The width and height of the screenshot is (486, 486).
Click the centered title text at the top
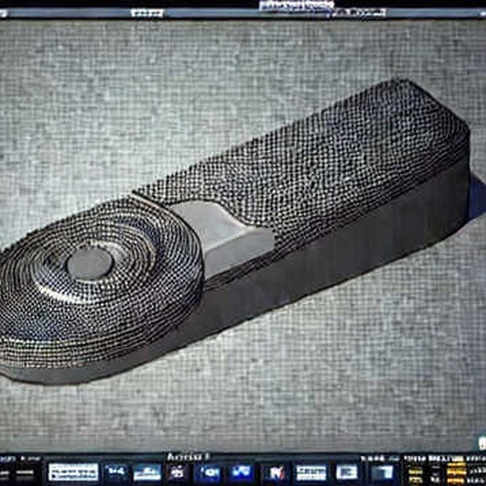tap(296, 5)
